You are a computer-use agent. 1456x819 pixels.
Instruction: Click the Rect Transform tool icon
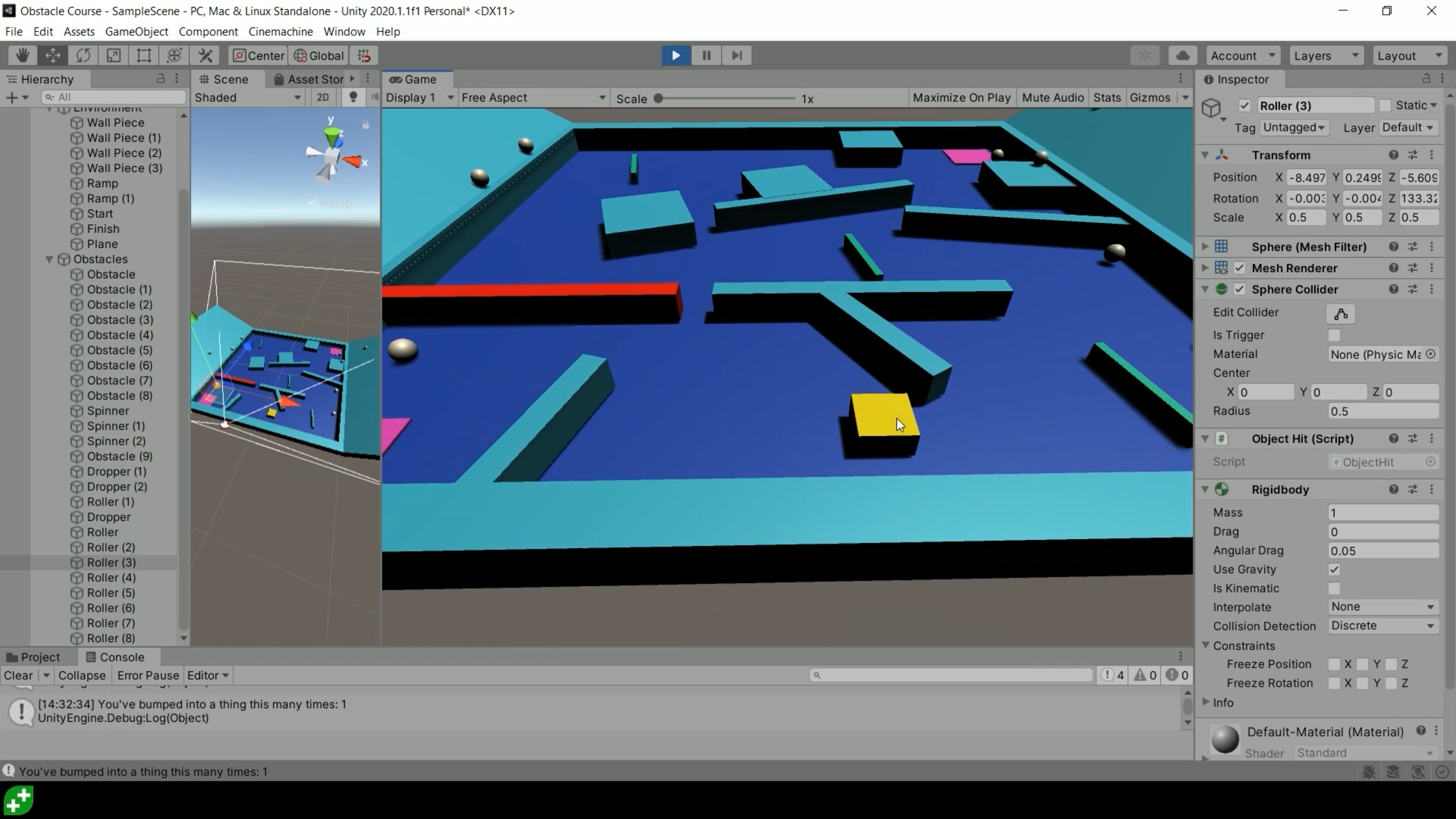click(143, 55)
